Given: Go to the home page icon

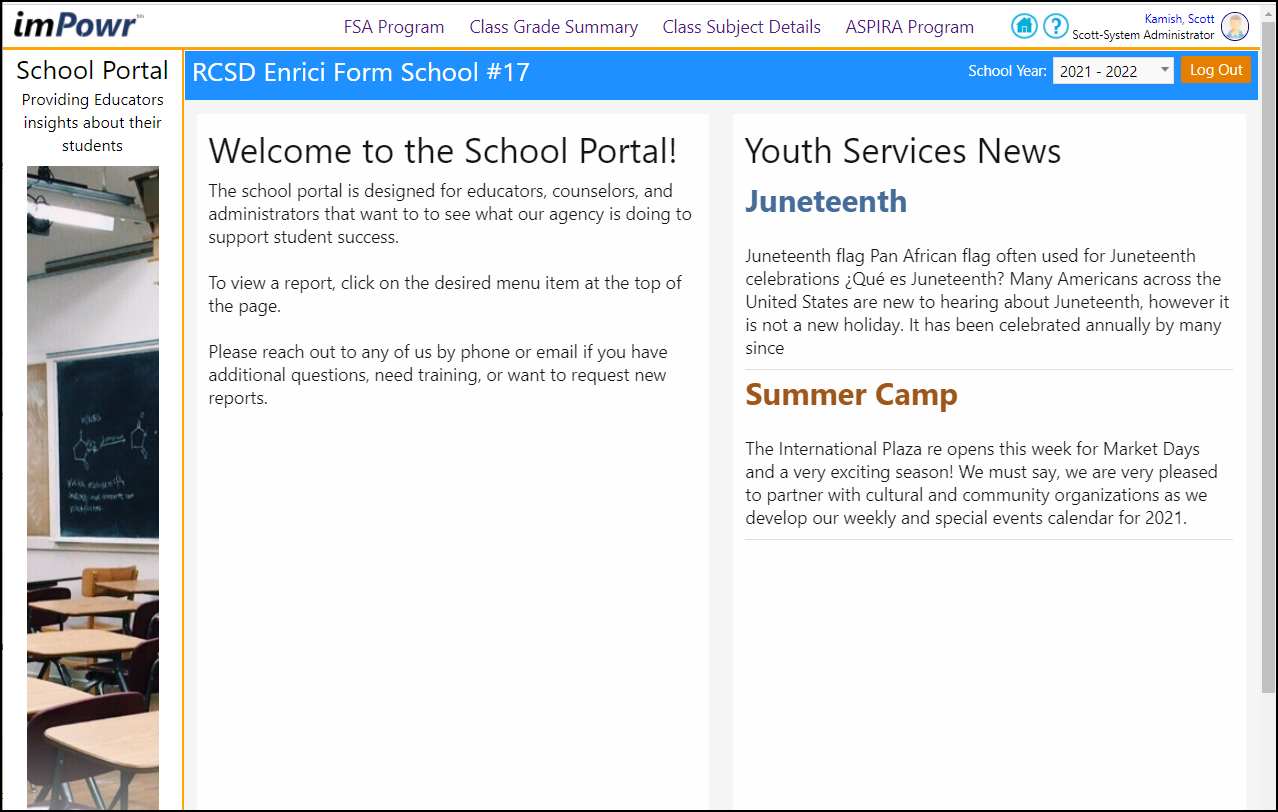Looking at the screenshot, I should pyautogui.click(x=1024, y=27).
